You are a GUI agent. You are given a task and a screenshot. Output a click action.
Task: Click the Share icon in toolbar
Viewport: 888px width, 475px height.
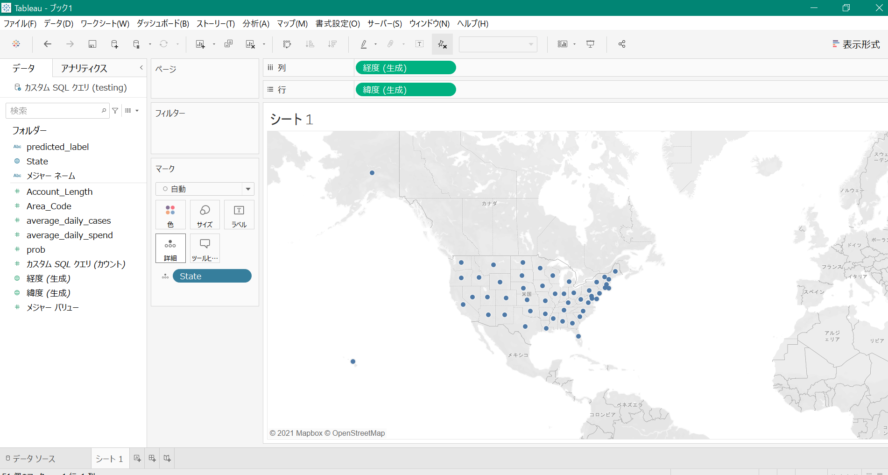click(621, 44)
